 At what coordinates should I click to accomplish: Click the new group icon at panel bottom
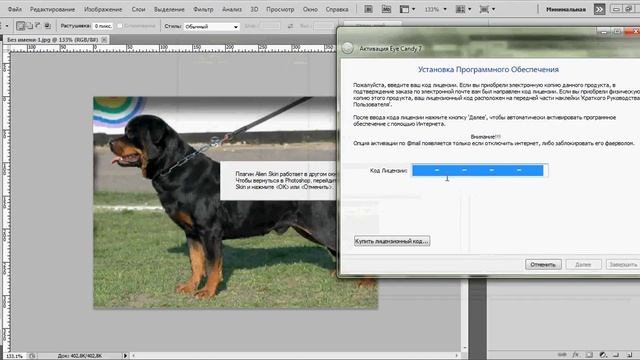coord(616,355)
